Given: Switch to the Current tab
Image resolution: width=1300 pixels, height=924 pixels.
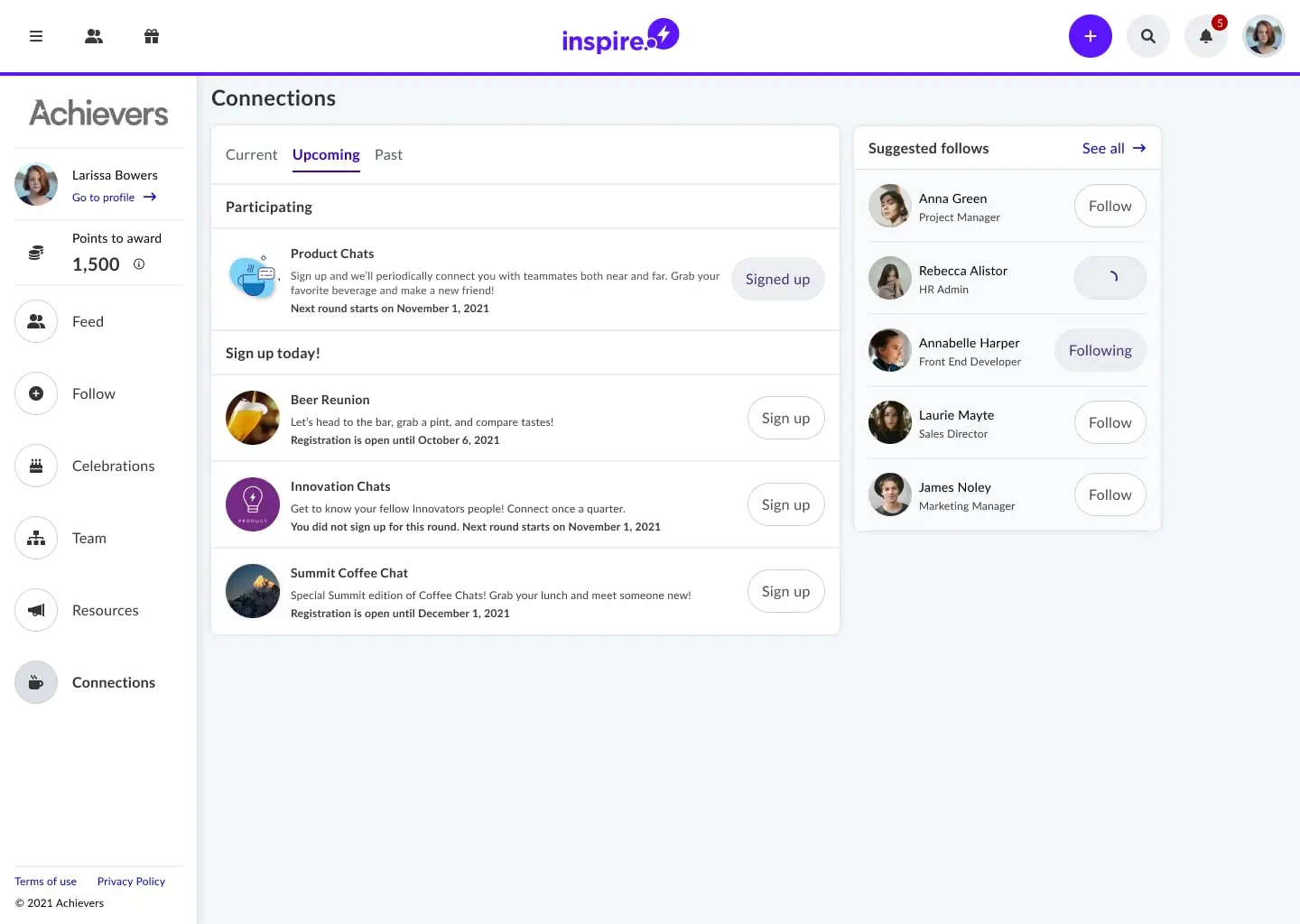Looking at the screenshot, I should [251, 154].
